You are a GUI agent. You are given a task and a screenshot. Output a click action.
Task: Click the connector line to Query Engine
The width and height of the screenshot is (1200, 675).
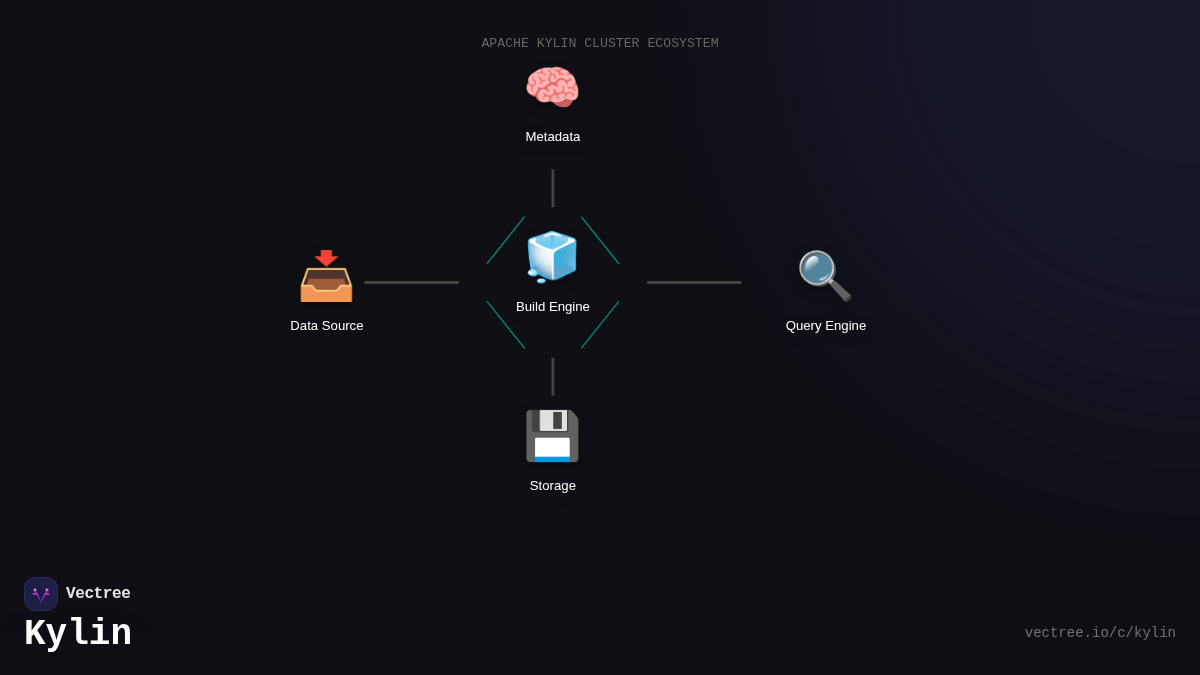[694, 282]
